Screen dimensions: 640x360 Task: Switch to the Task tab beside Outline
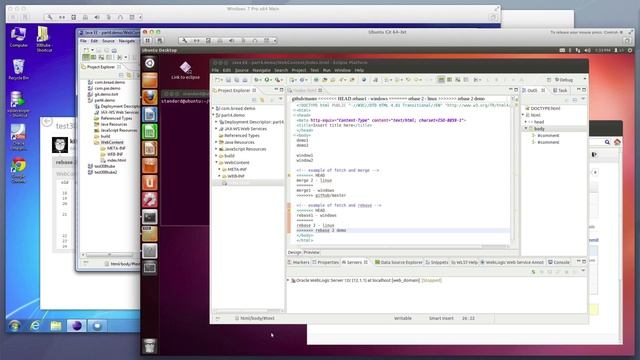560,90
